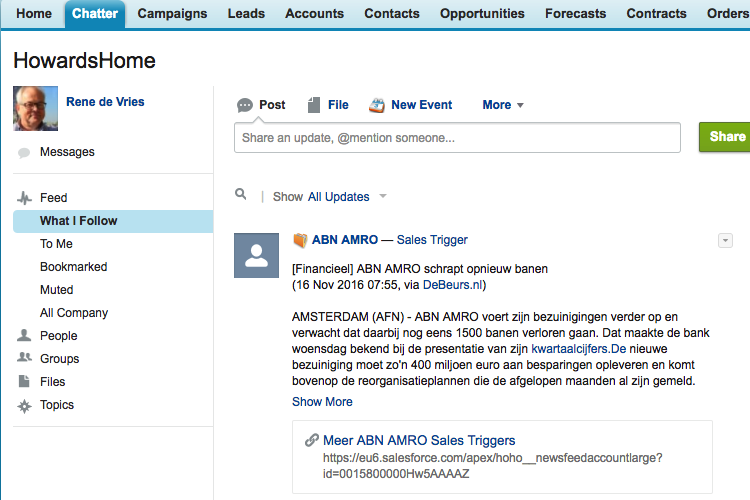Open the kwartaalcijfers.De link

(x=579, y=349)
